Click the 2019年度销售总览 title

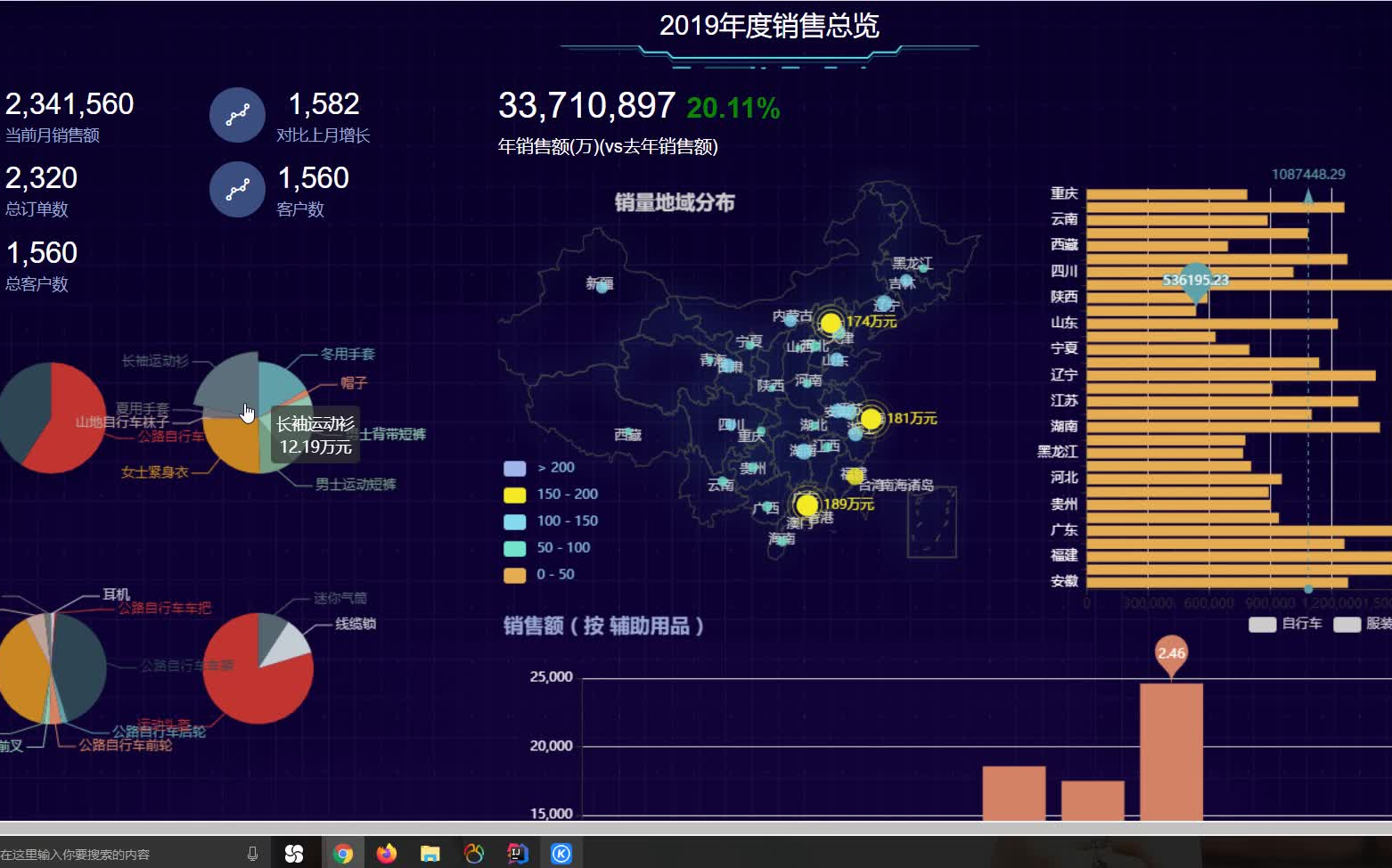(769, 25)
